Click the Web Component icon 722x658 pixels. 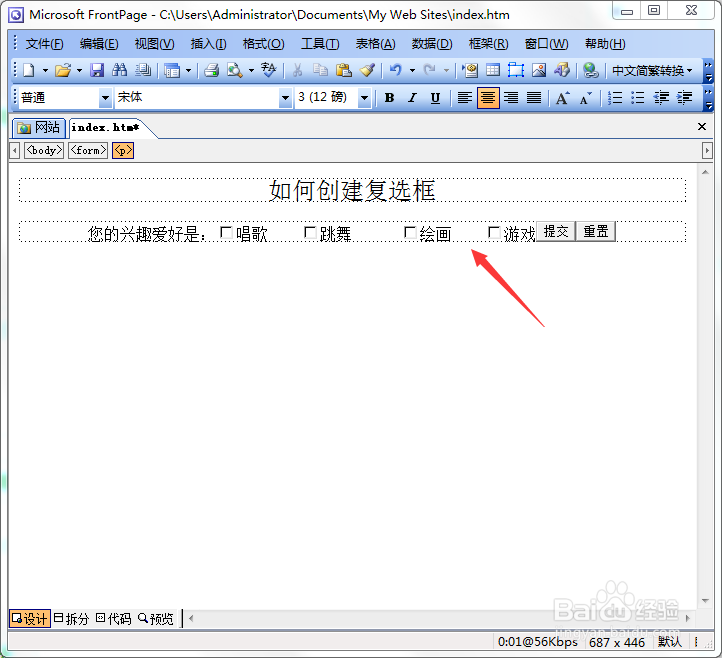[x=470, y=70]
